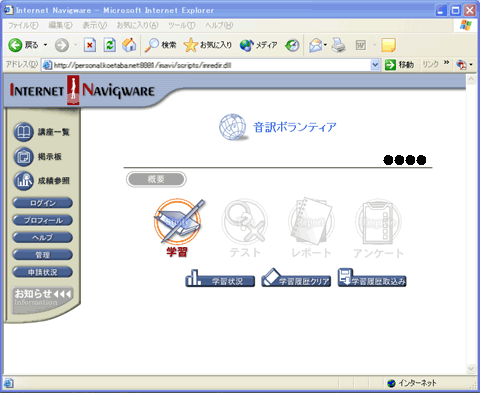Click the Back arrow toolbar icon

[x=15, y=45]
